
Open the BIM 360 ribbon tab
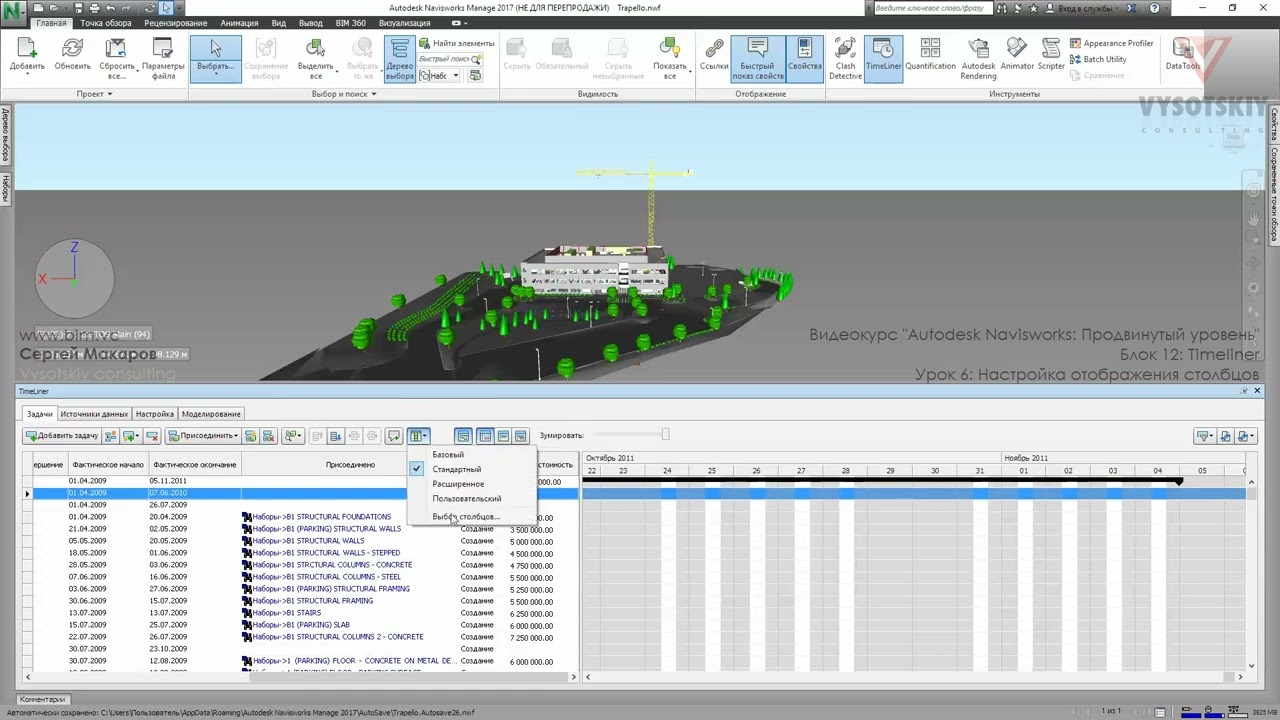(x=350, y=23)
